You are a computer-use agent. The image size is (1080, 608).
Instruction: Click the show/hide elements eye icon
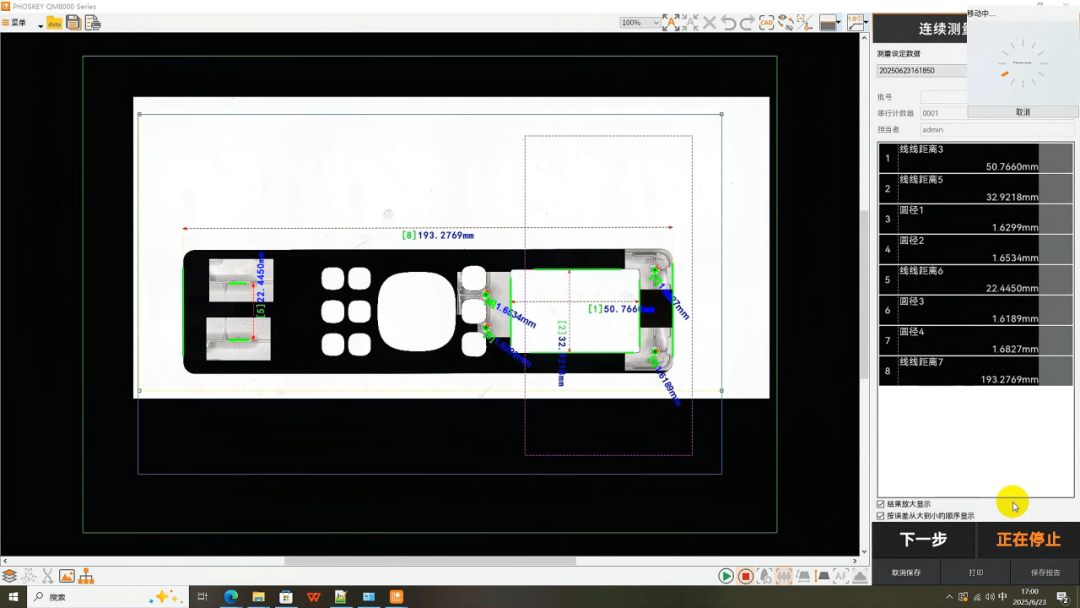(785, 23)
